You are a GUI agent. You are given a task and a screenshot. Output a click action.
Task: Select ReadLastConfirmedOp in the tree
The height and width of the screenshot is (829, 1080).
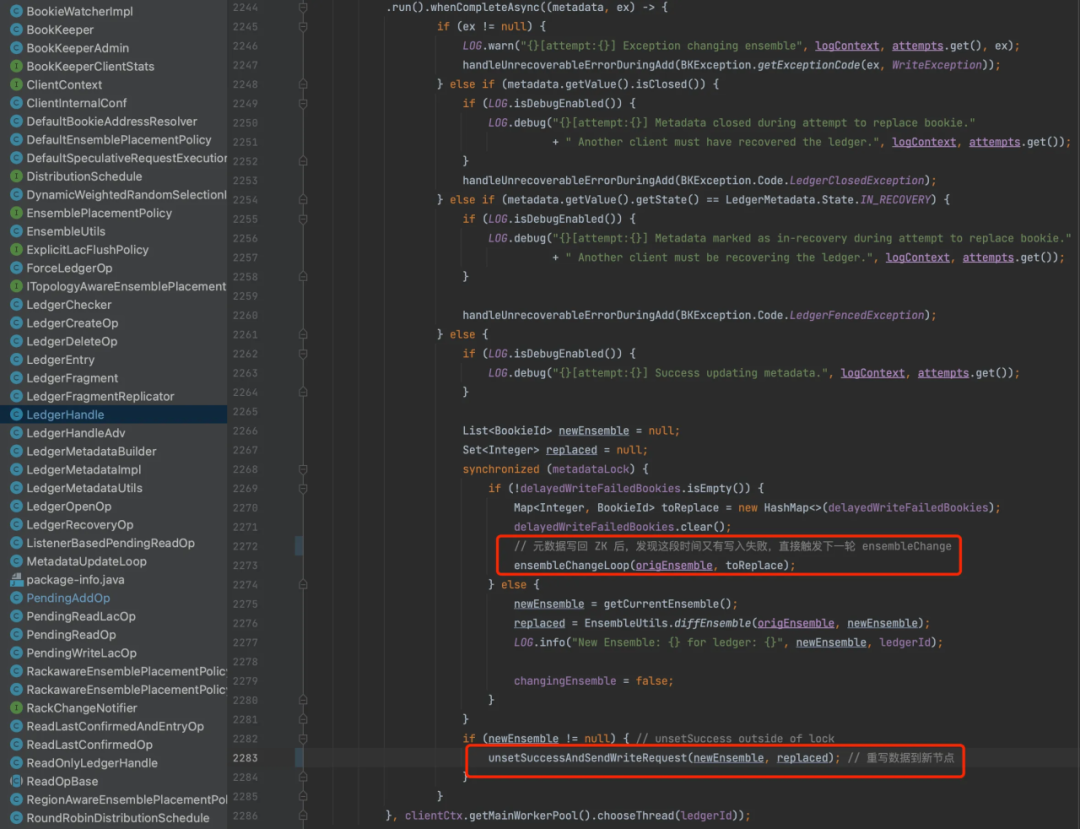pos(90,745)
